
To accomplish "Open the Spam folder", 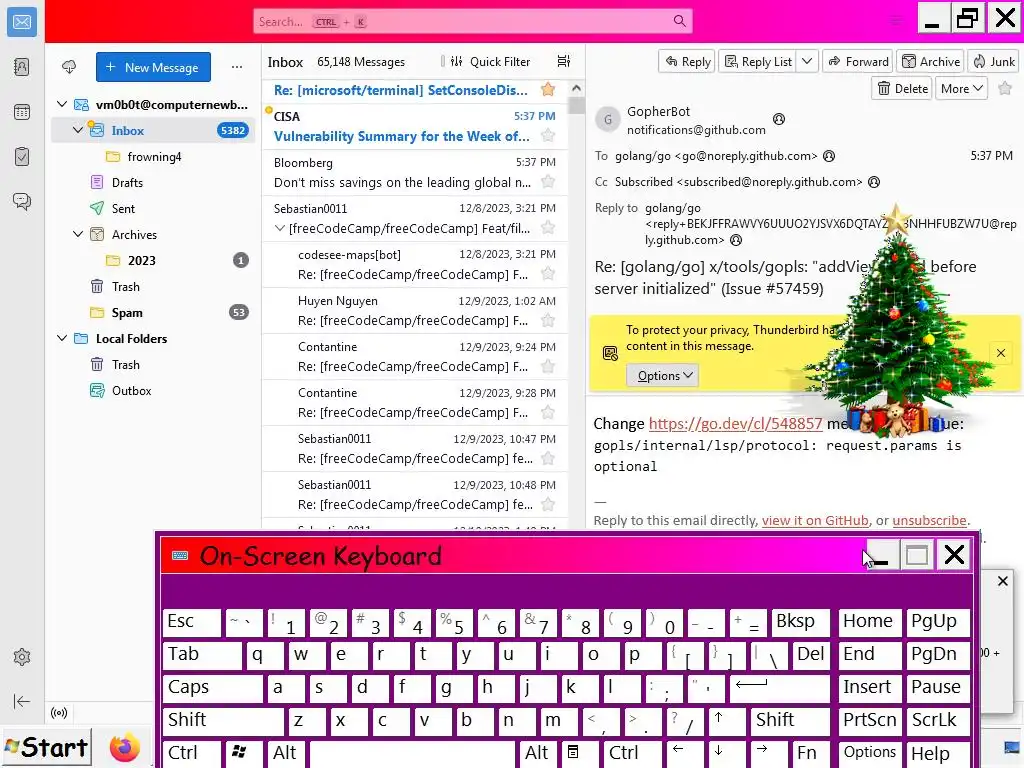I will (x=127, y=312).
